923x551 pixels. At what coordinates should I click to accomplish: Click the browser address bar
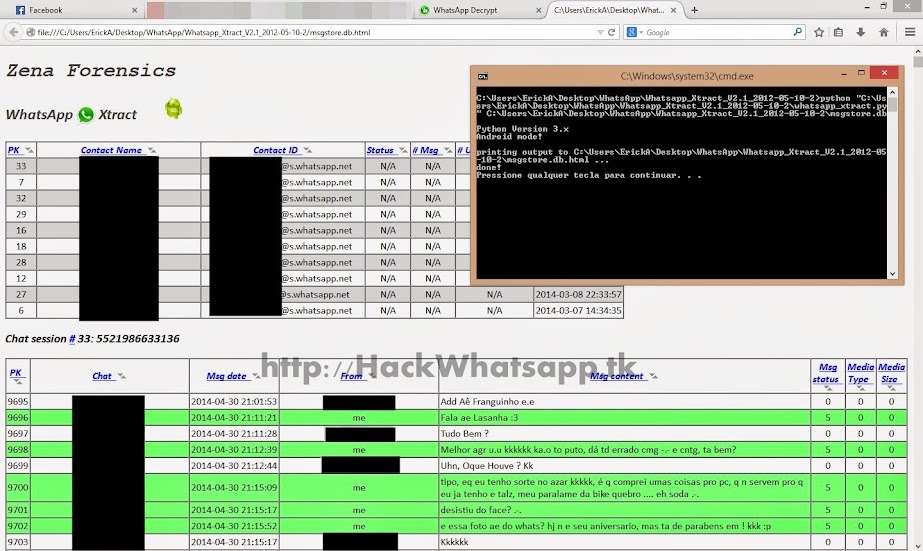pos(315,32)
